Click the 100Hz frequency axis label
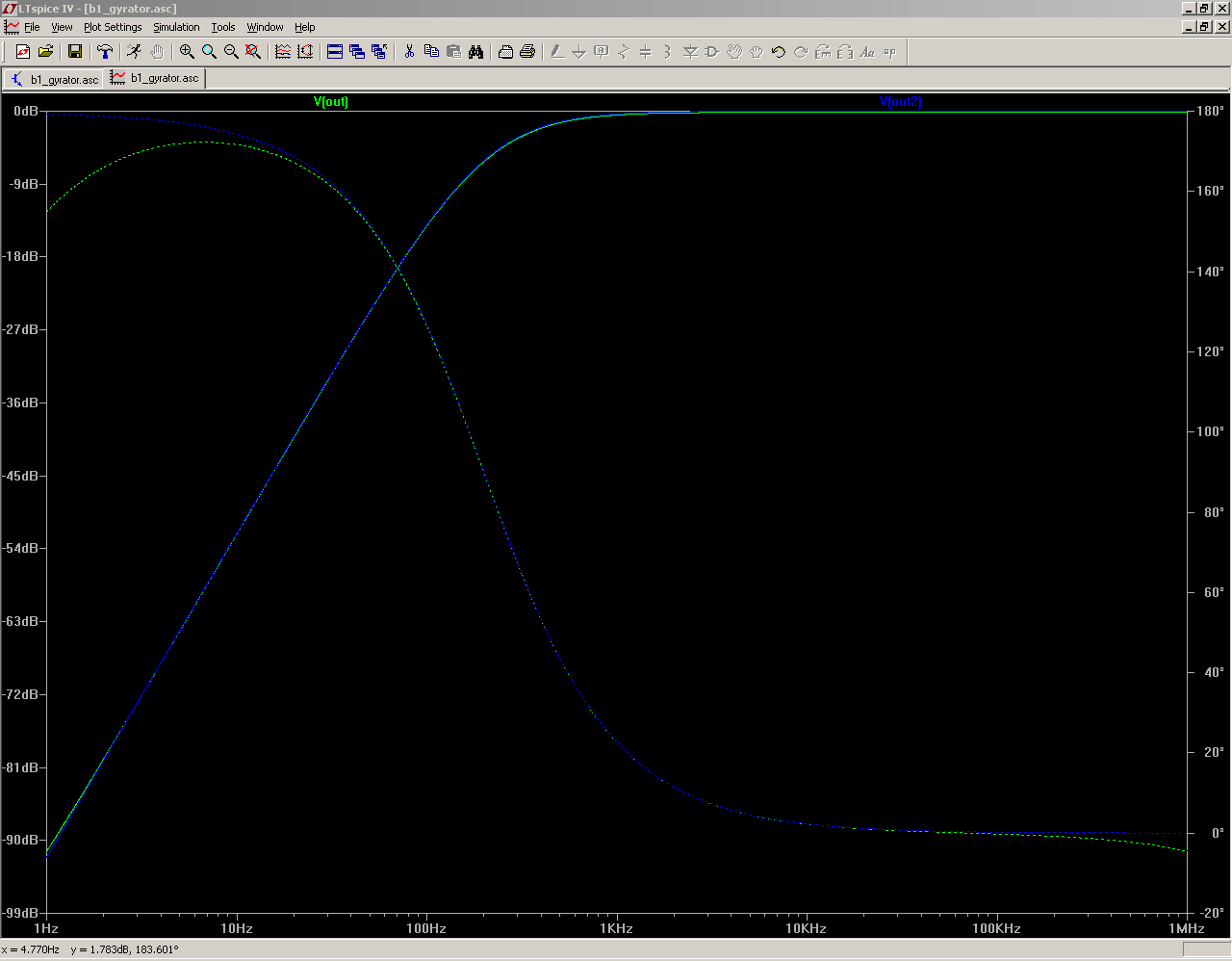The width and height of the screenshot is (1232, 961). coord(426,928)
